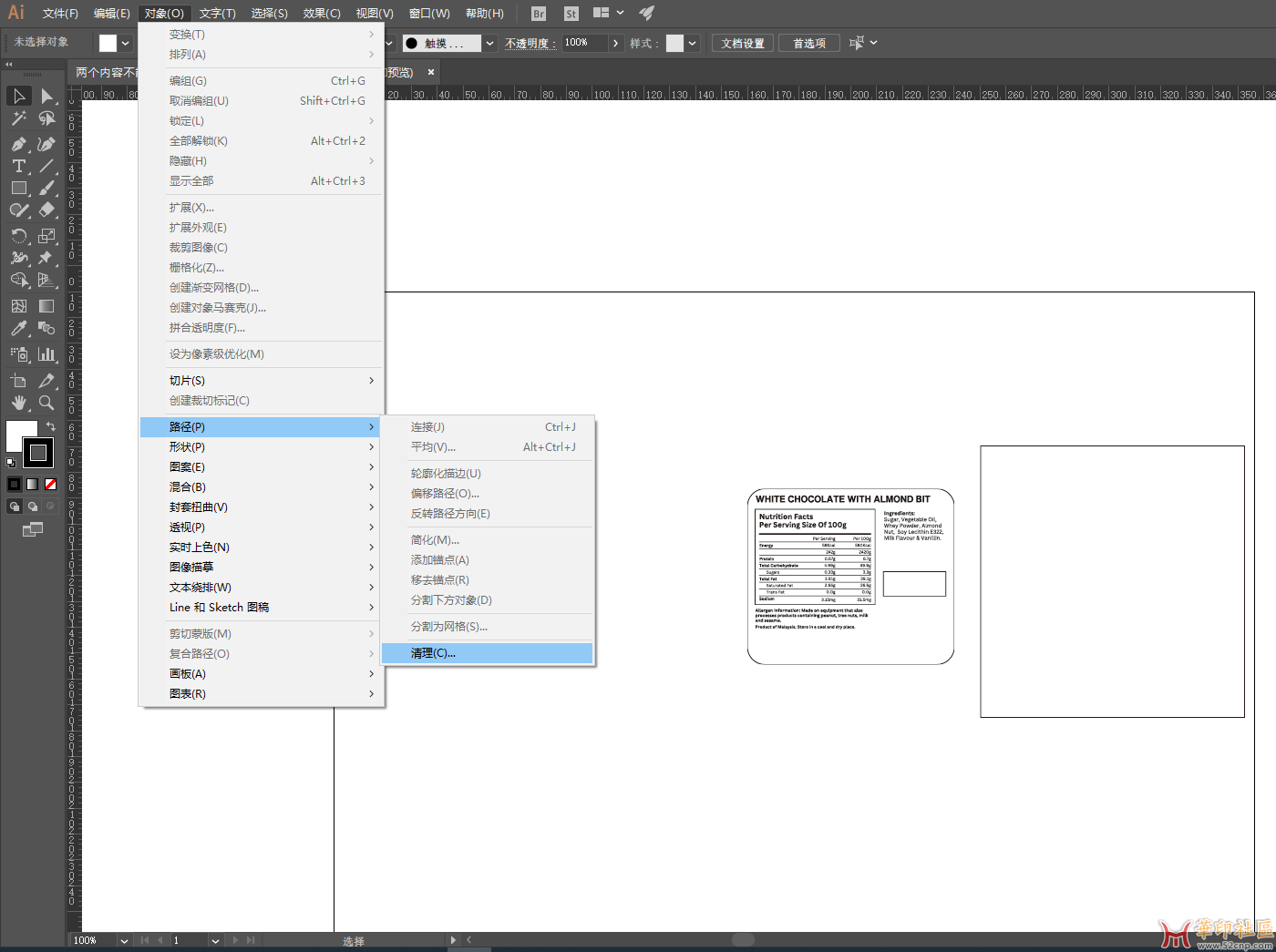Choose 清理(C)... from the path submenu

click(x=488, y=653)
